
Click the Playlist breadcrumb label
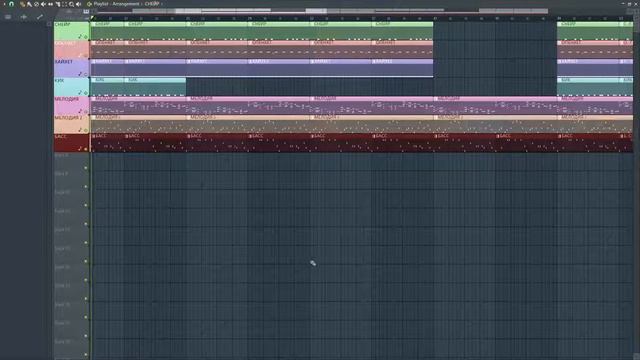[101, 4]
